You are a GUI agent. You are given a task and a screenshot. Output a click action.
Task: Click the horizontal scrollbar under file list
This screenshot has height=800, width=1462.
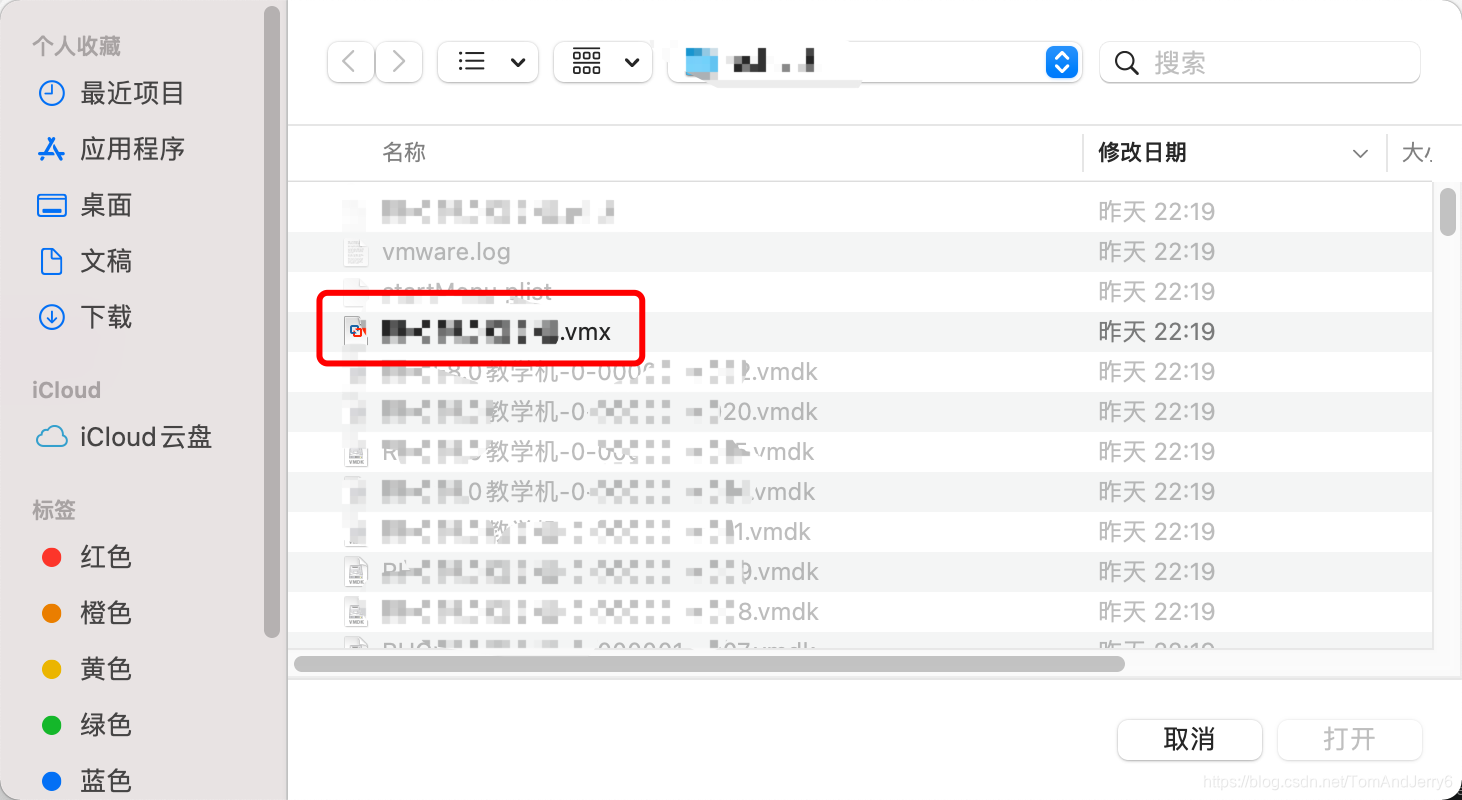(x=709, y=663)
